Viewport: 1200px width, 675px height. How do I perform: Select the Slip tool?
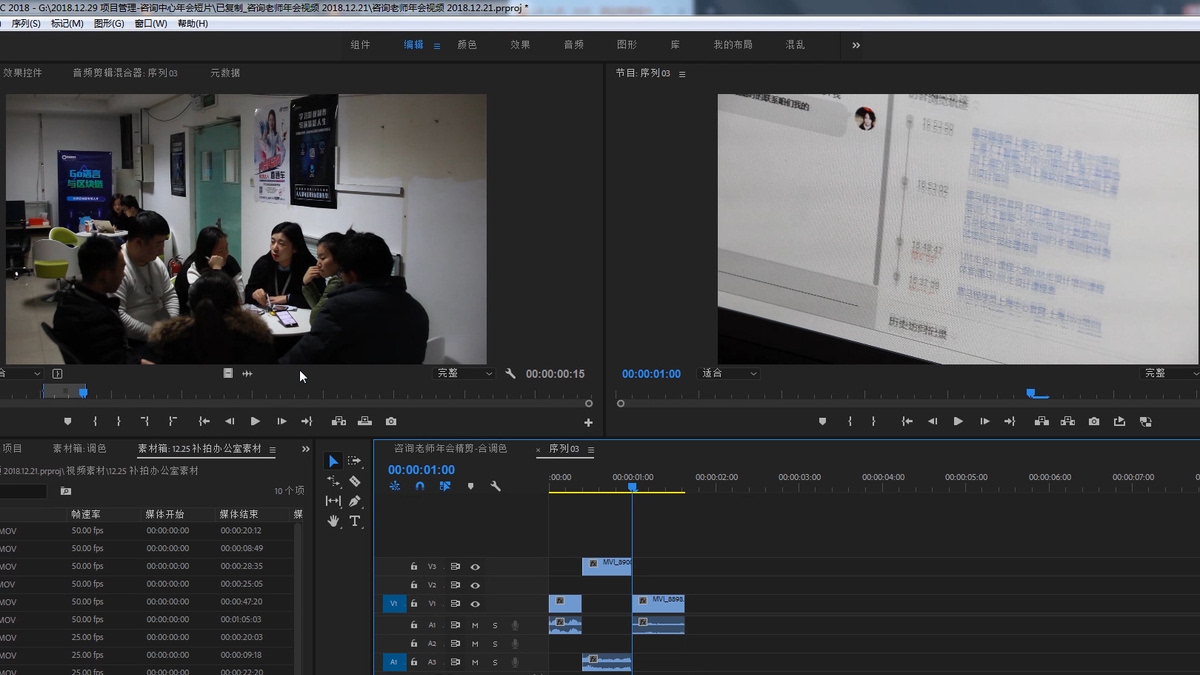[333, 501]
